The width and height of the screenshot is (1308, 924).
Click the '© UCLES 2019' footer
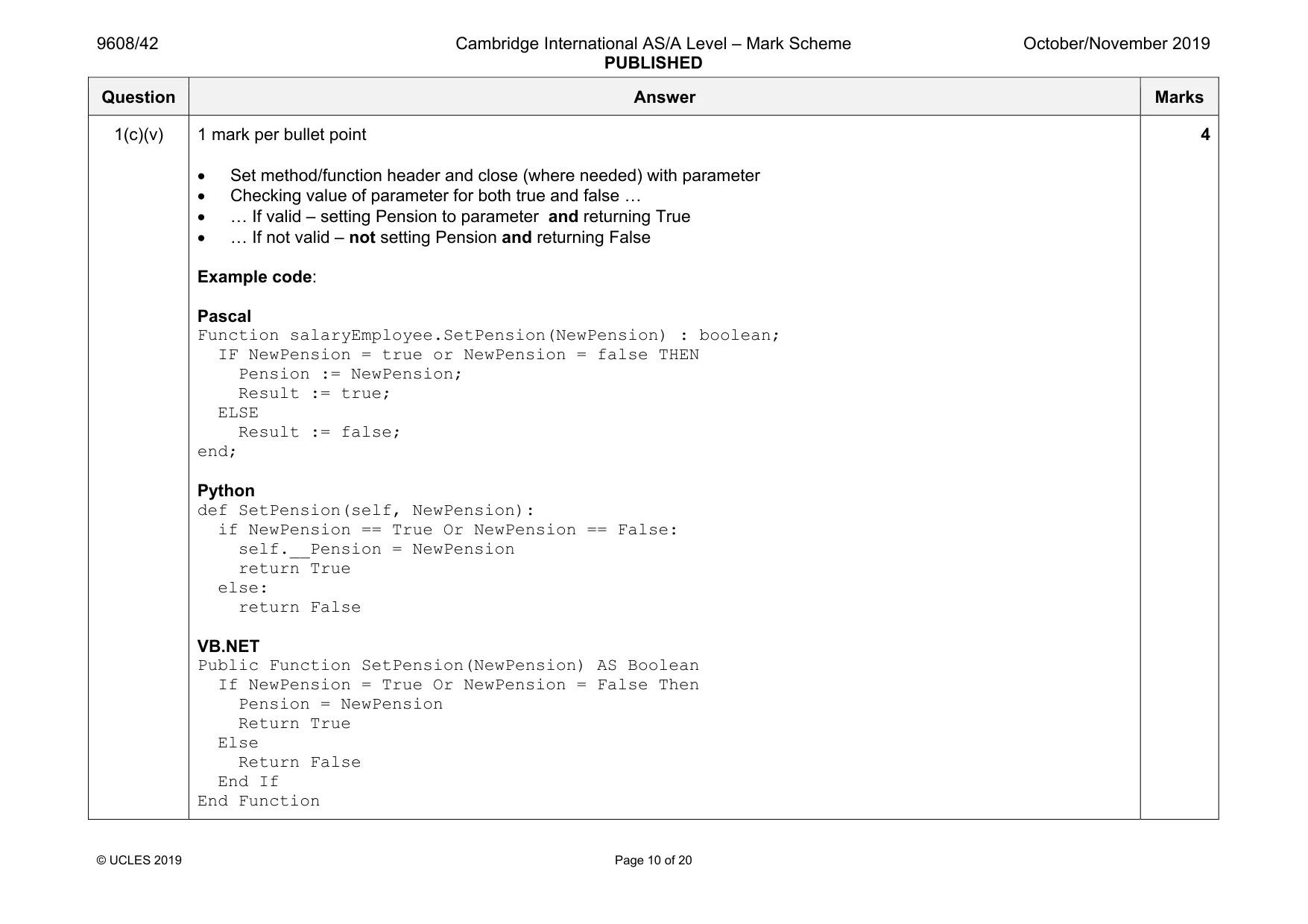point(139,861)
